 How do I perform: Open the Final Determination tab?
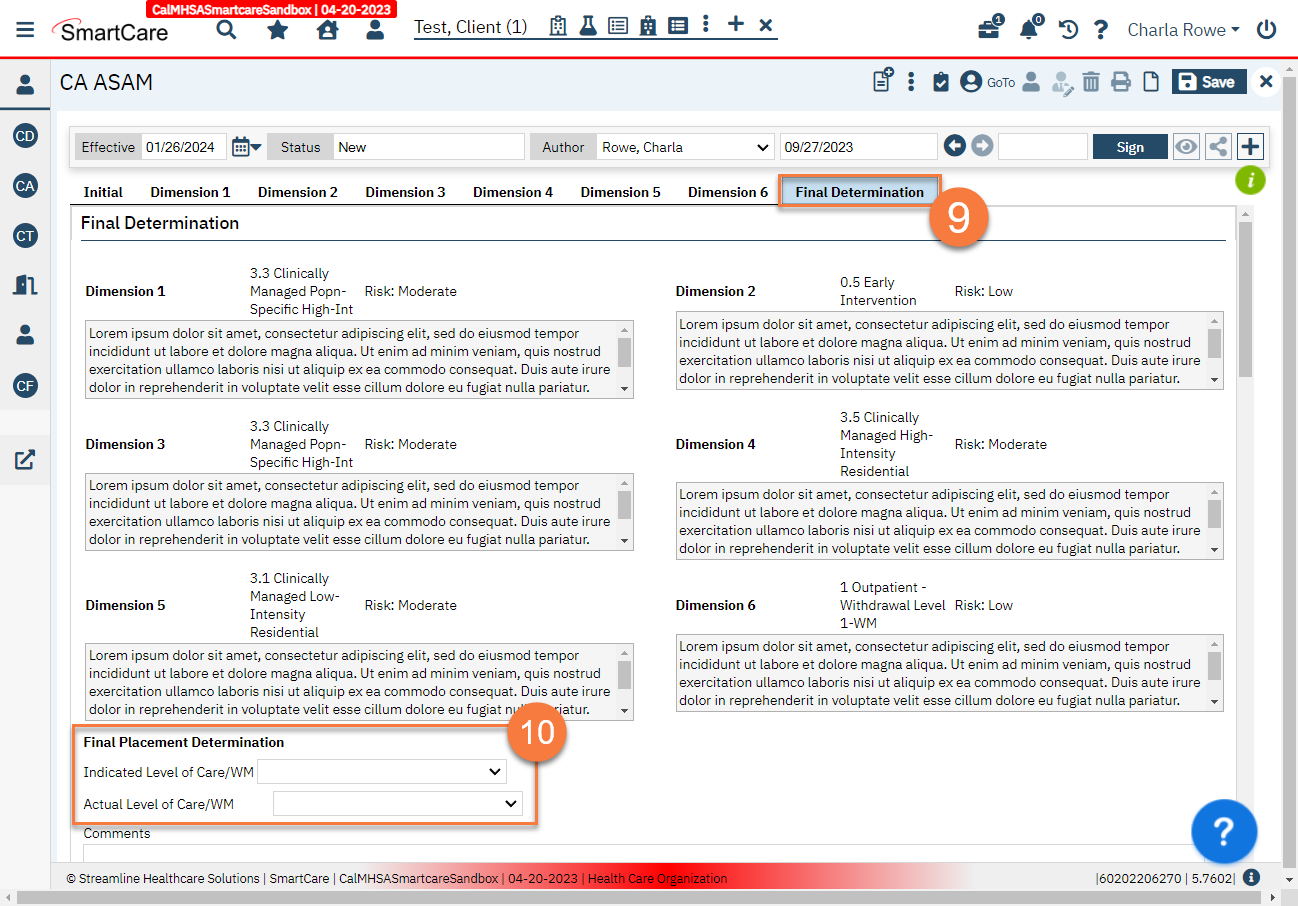(858, 191)
